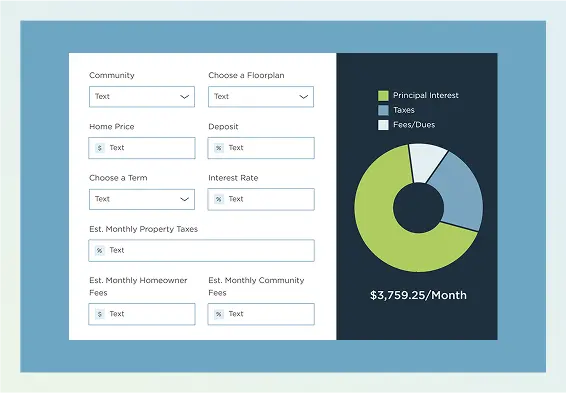Viewport: 566px width, 393px height.
Task: Click the Deposit label
Action: click(x=223, y=127)
